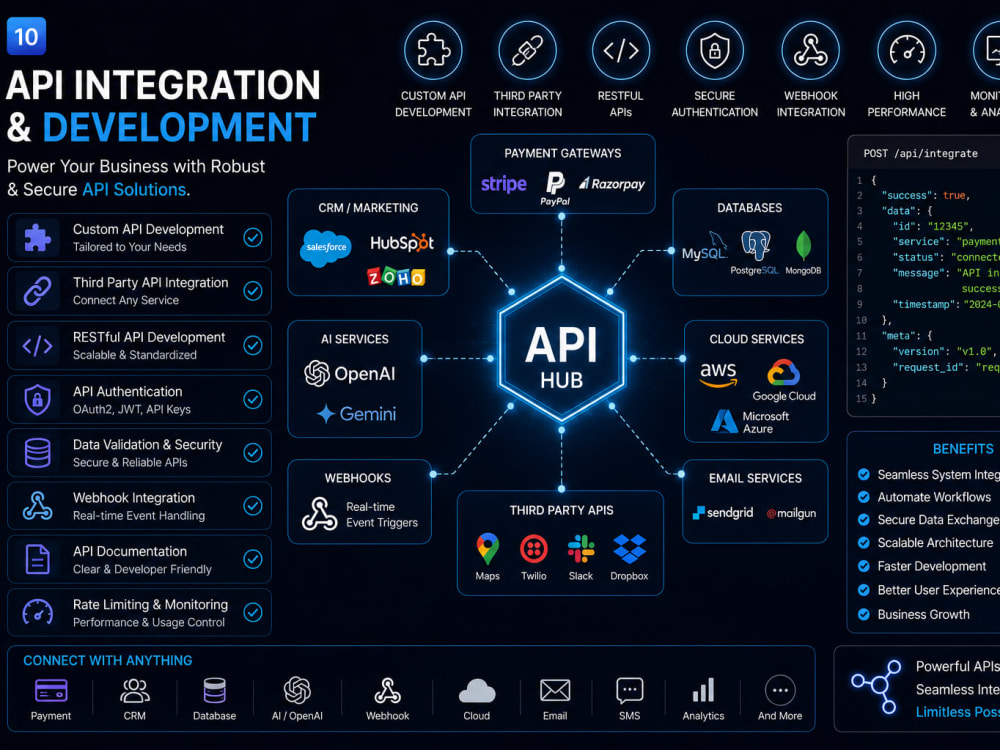The image size is (1000, 750).
Task: Click the HubSpot logo
Action: coord(402,243)
